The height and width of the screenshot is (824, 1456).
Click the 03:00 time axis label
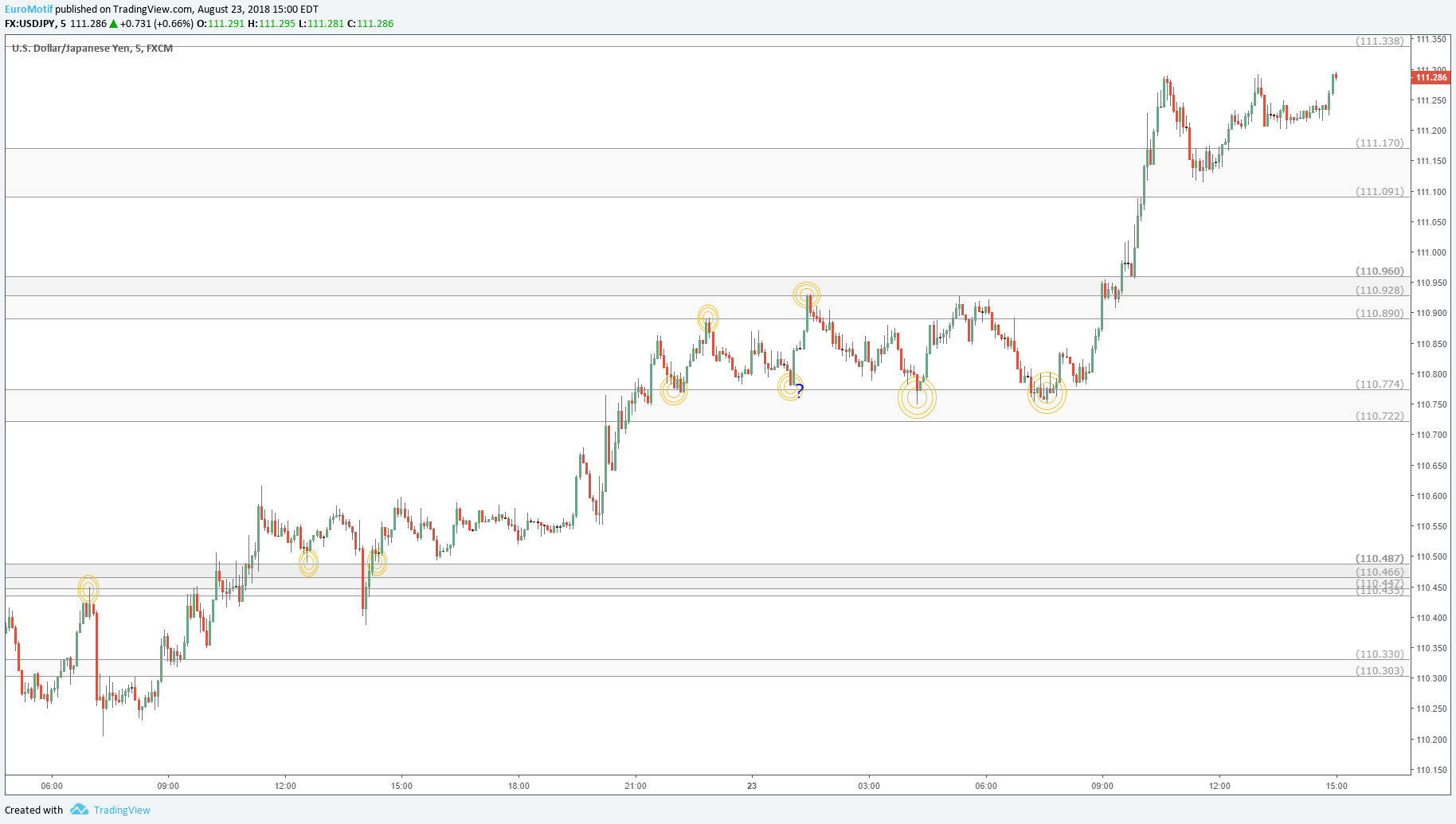click(x=869, y=786)
